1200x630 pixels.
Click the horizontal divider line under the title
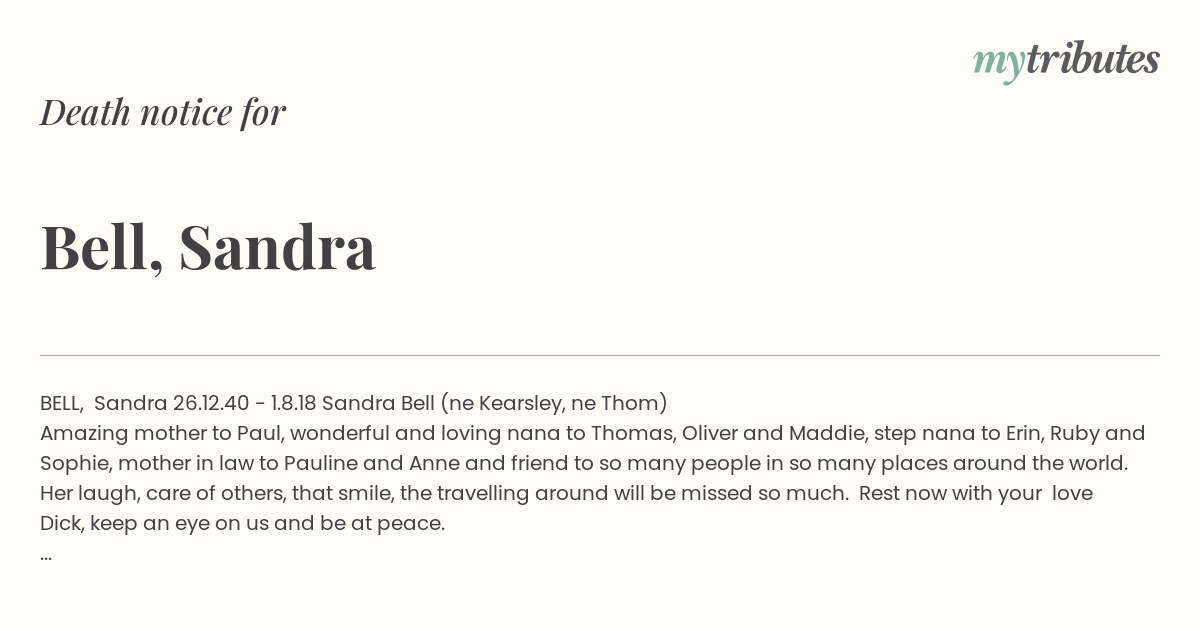(600, 355)
